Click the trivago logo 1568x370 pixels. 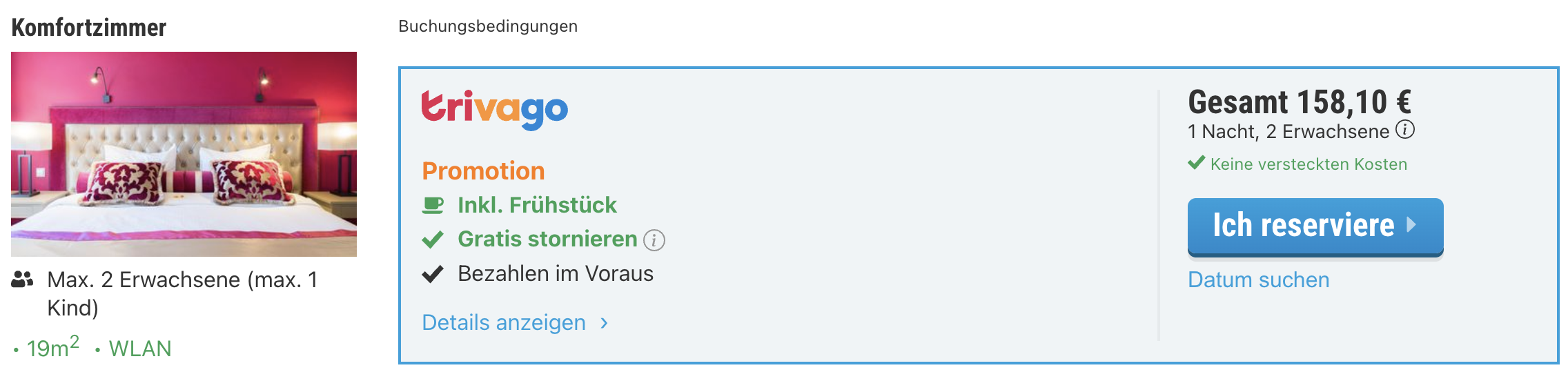coord(495,109)
